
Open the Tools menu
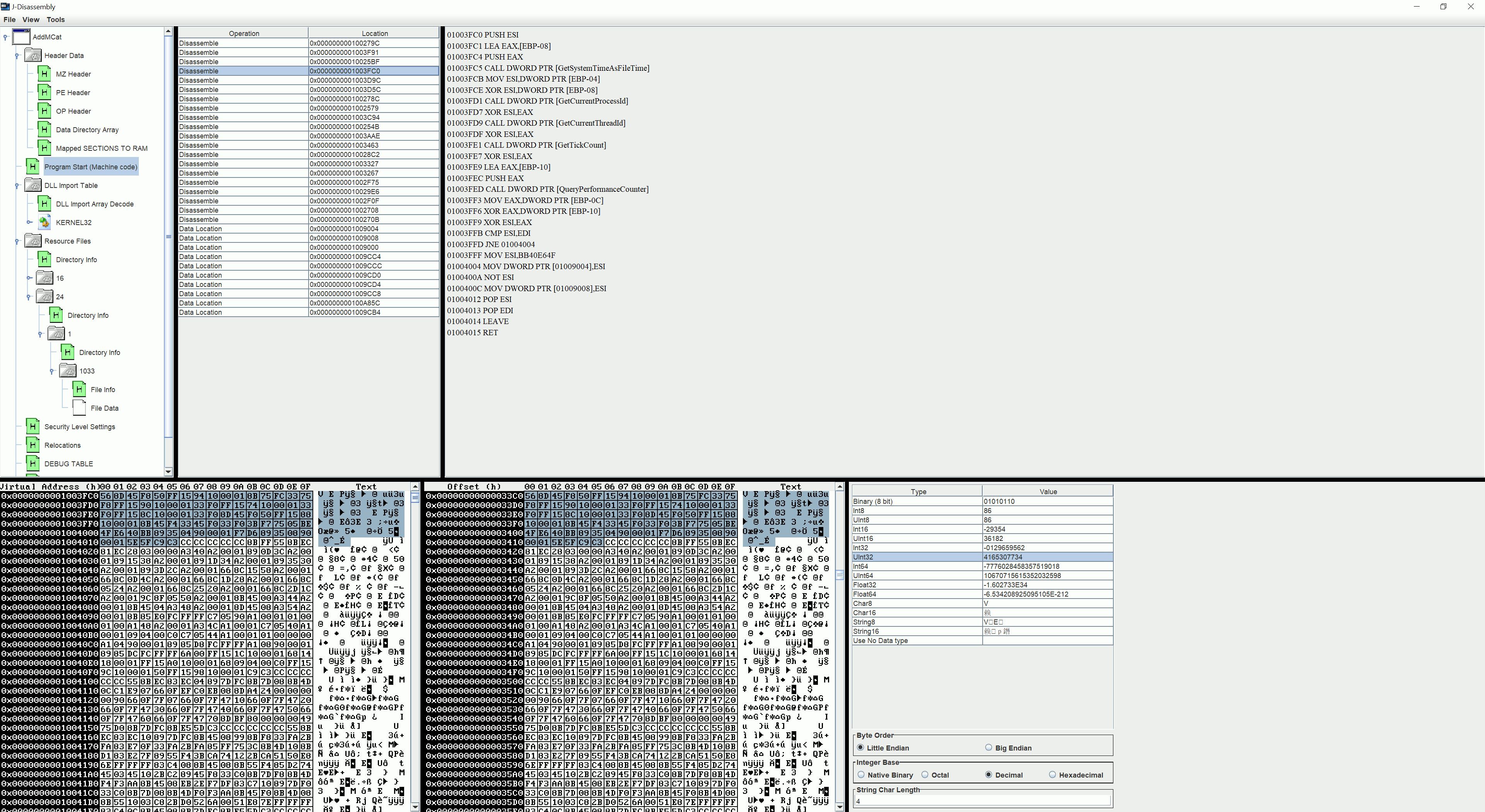(55, 20)
